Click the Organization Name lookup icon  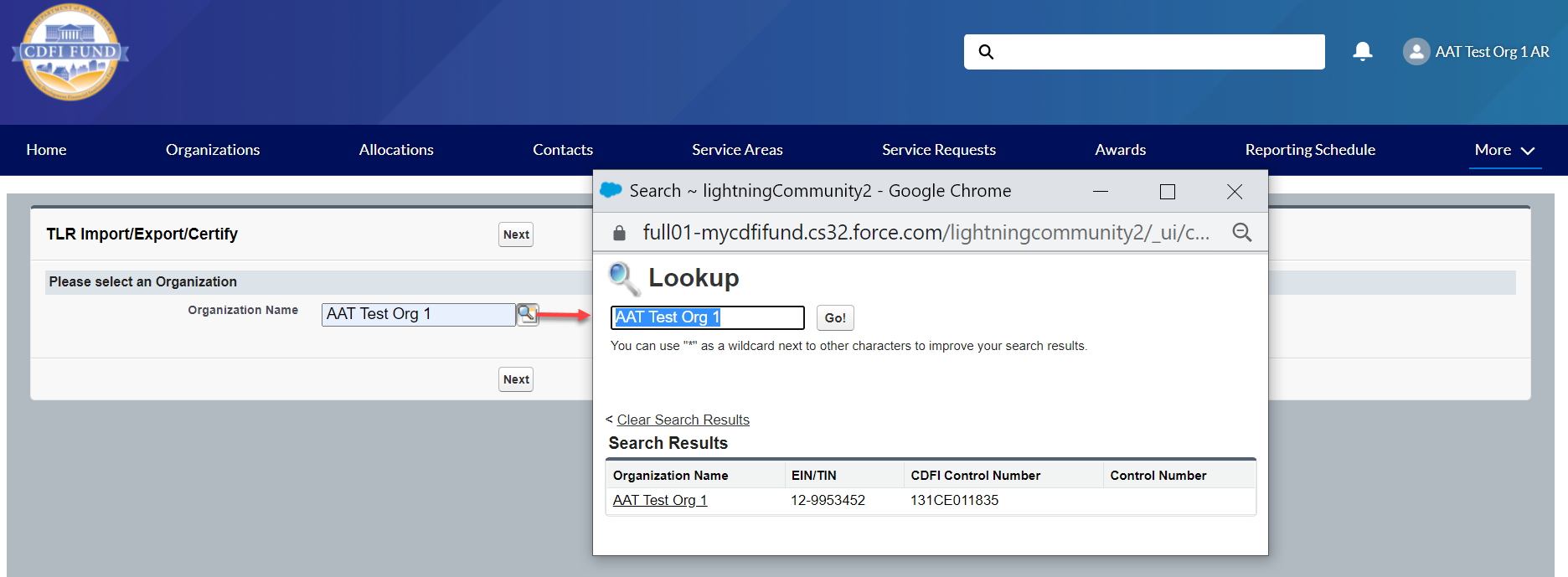click(527, 314)
